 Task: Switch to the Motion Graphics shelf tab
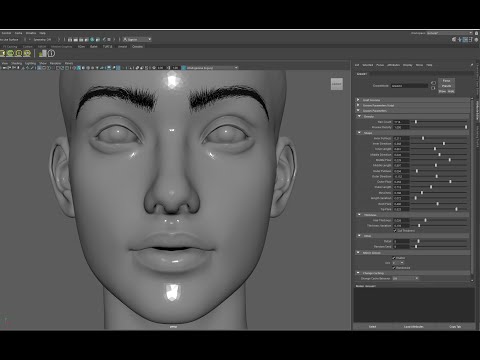[61, 47]
